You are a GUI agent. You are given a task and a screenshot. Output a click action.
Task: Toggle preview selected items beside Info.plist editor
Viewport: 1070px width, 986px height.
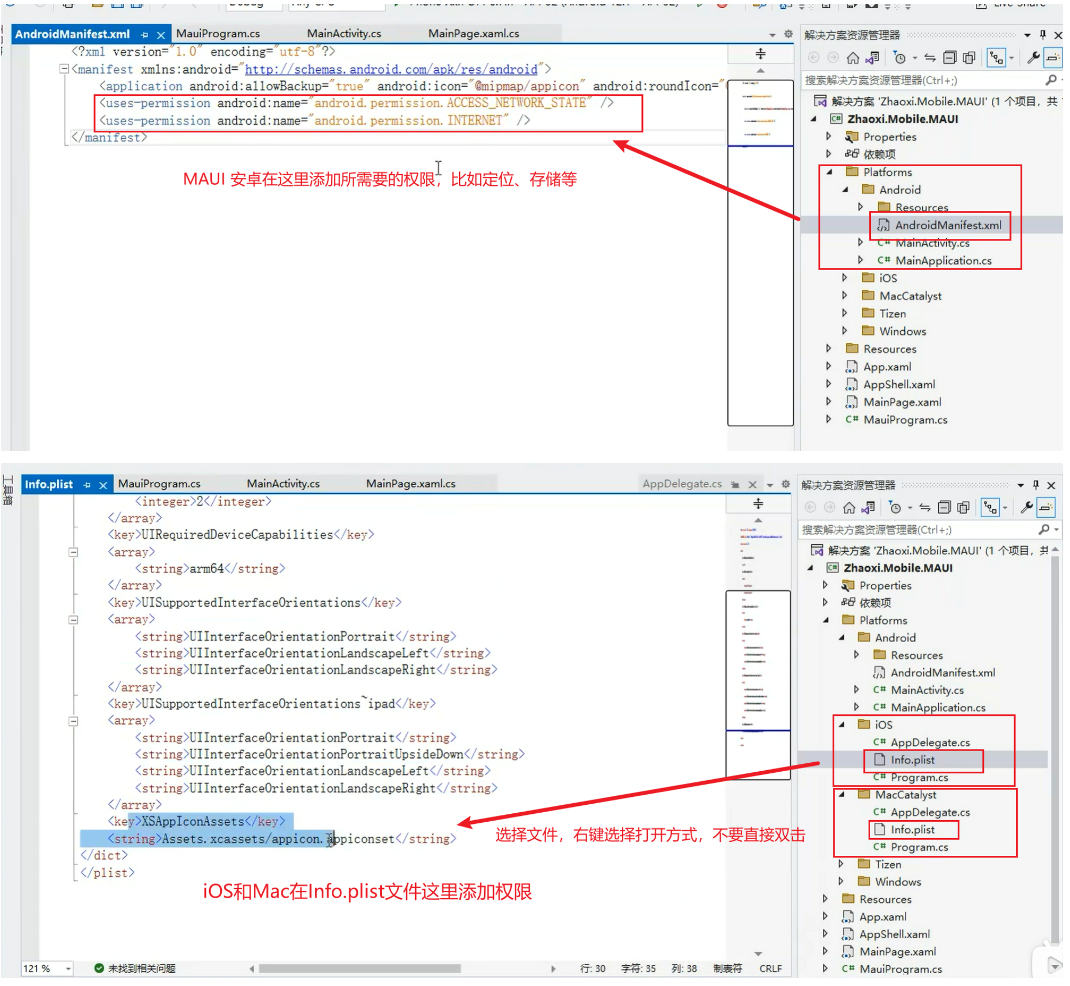coord(1046,507)
